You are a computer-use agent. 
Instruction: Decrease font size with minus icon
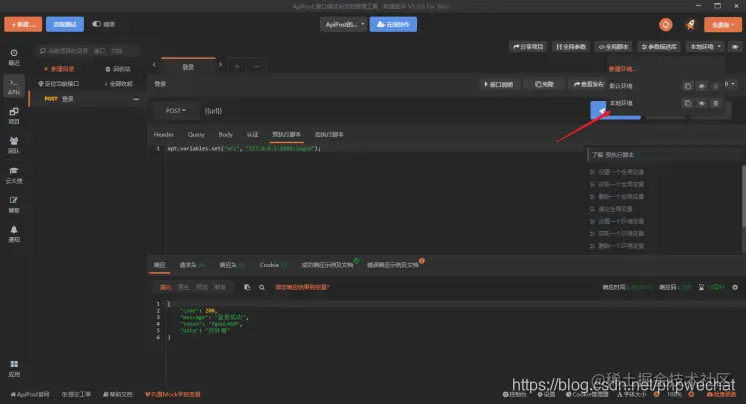pyautogui.click(x=657, y=394)
